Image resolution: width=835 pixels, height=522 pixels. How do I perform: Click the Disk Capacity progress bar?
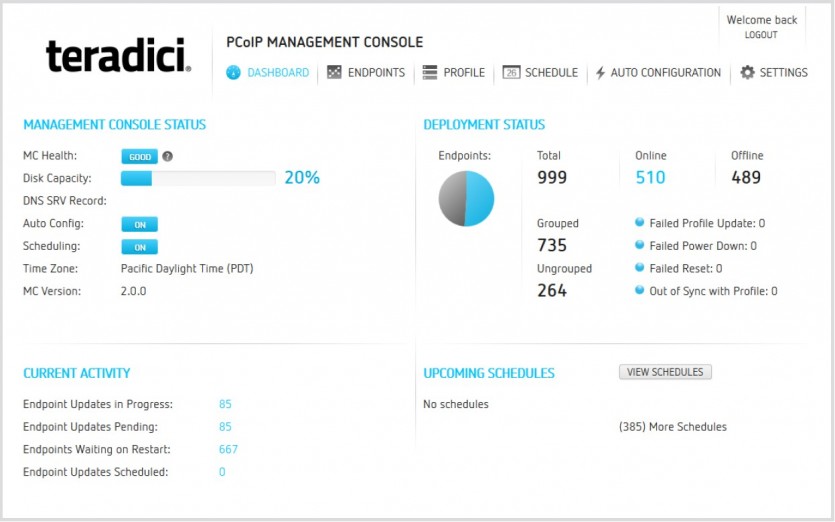(x=198, y=178)
